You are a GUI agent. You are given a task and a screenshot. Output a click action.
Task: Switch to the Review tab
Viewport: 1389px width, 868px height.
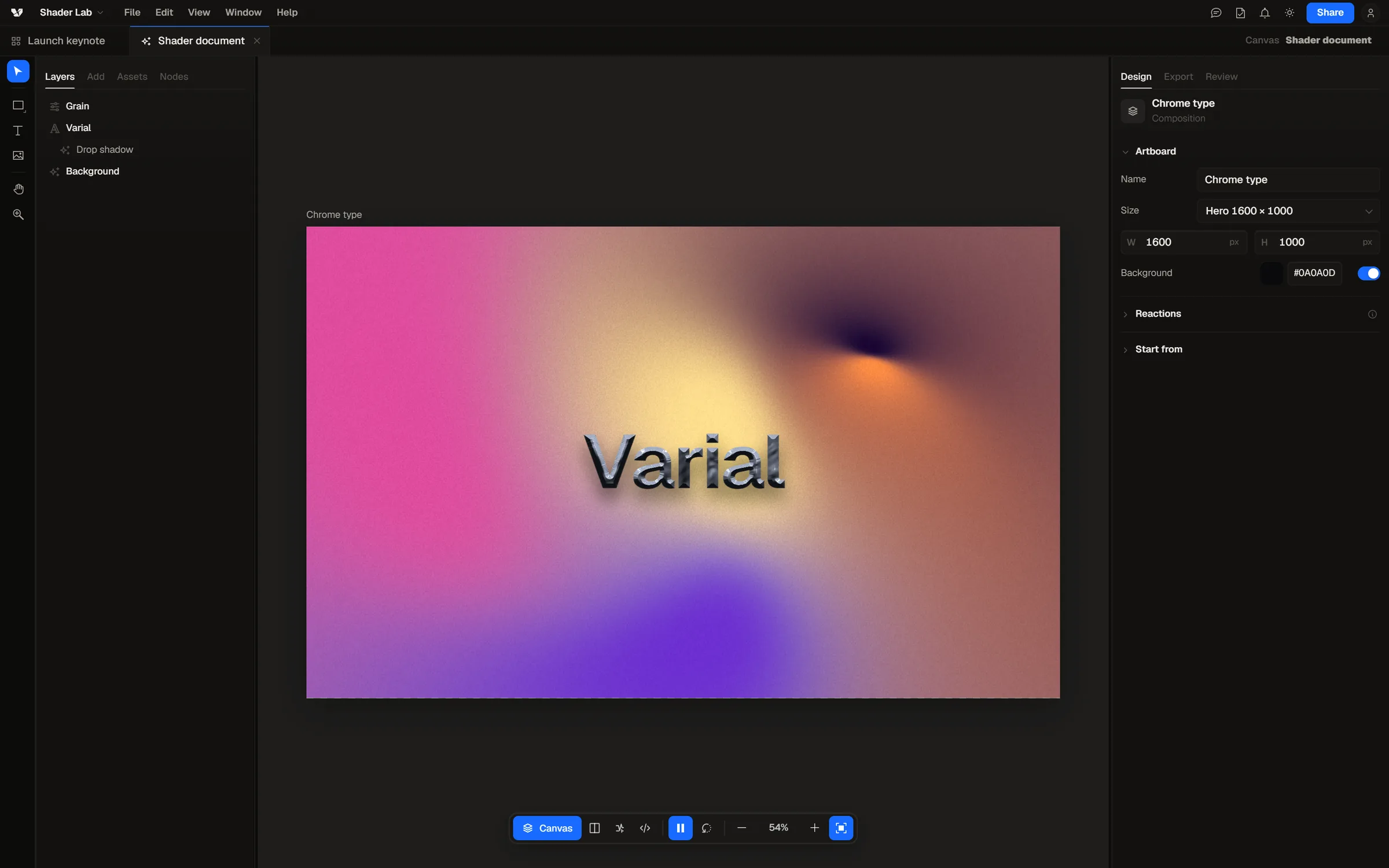(1221, 76)
